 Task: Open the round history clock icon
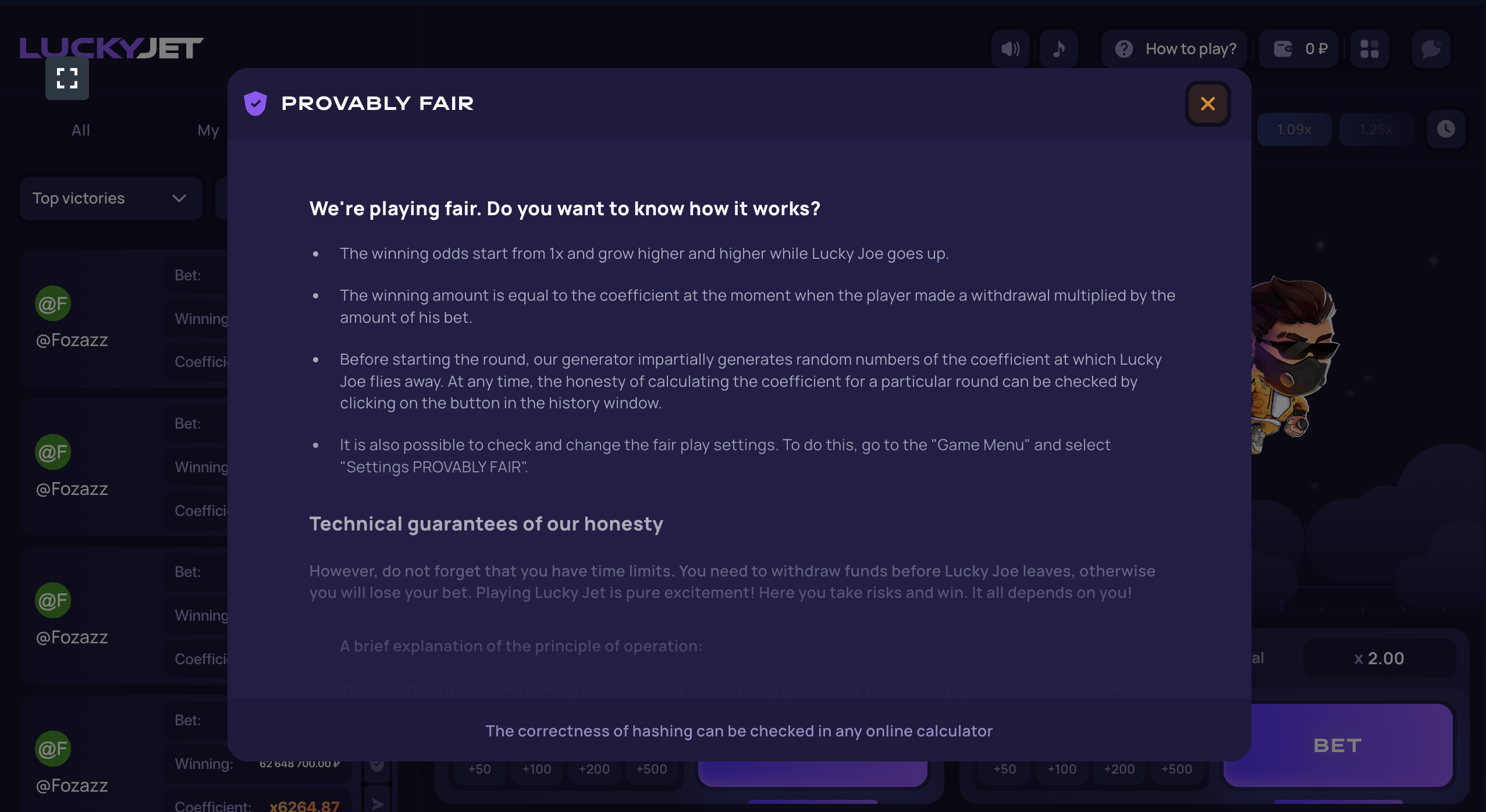[1446, 129]
